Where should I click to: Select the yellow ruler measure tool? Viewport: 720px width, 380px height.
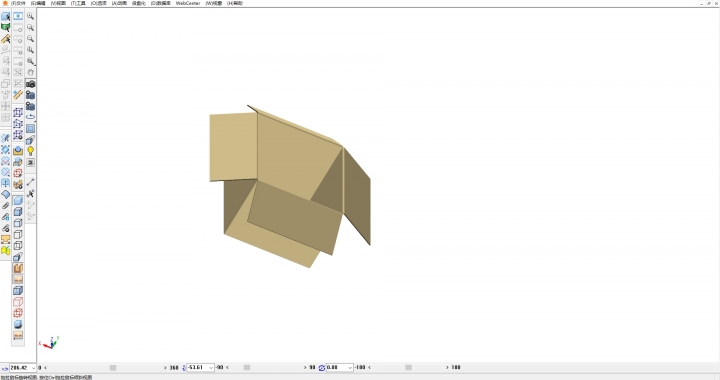tap(18, 95)
